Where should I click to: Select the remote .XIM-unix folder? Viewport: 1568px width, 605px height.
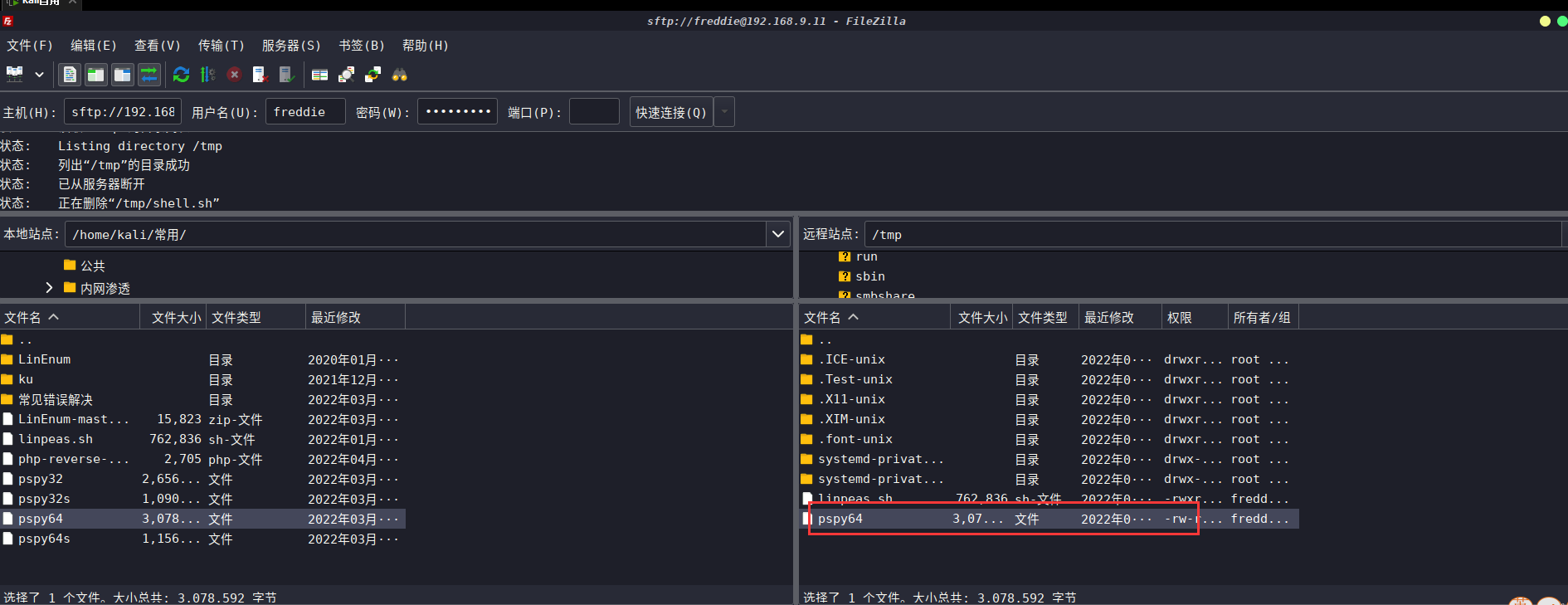1049,419
